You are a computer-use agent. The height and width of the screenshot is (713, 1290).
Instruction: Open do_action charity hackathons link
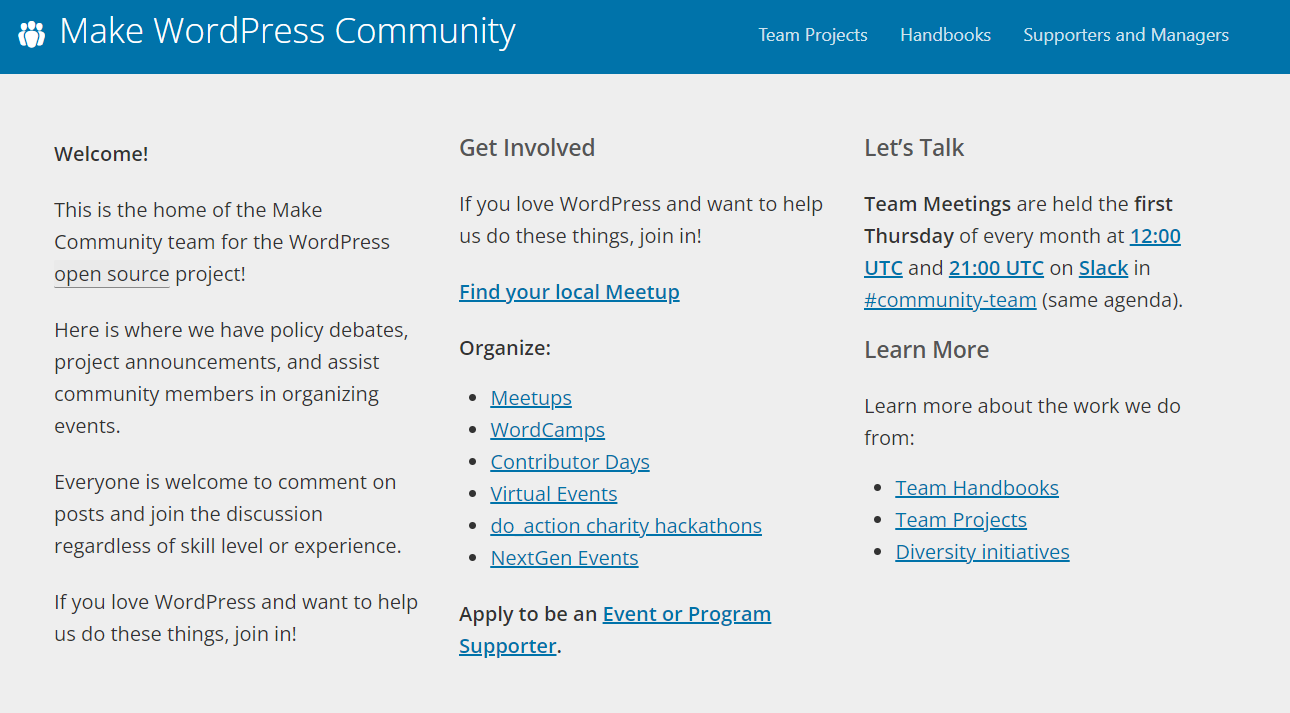point(626,526)
